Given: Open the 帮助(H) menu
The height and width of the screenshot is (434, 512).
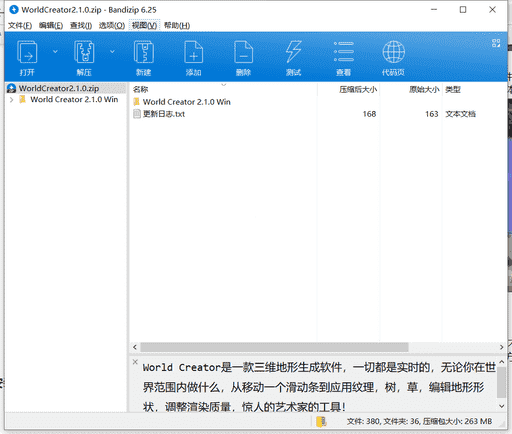Looking at the screenshot, I should (177, 25).
